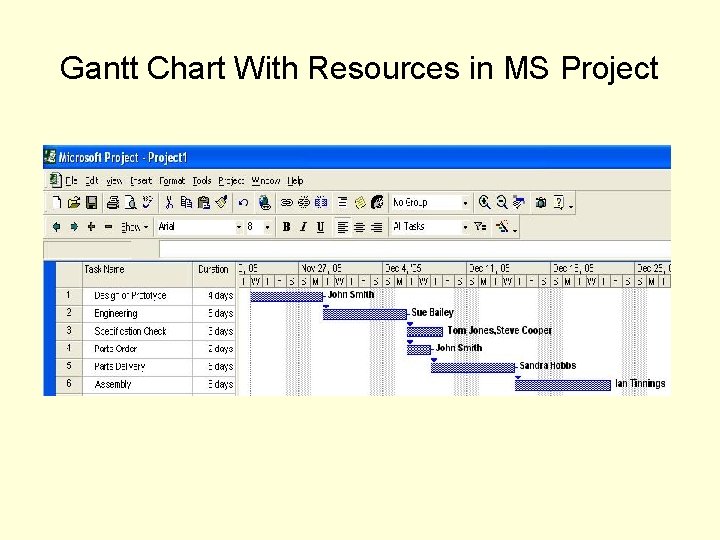Save the project with the floppy icon
The height and width of the screenshot is (540, 720).
click(x=91, y=202)
